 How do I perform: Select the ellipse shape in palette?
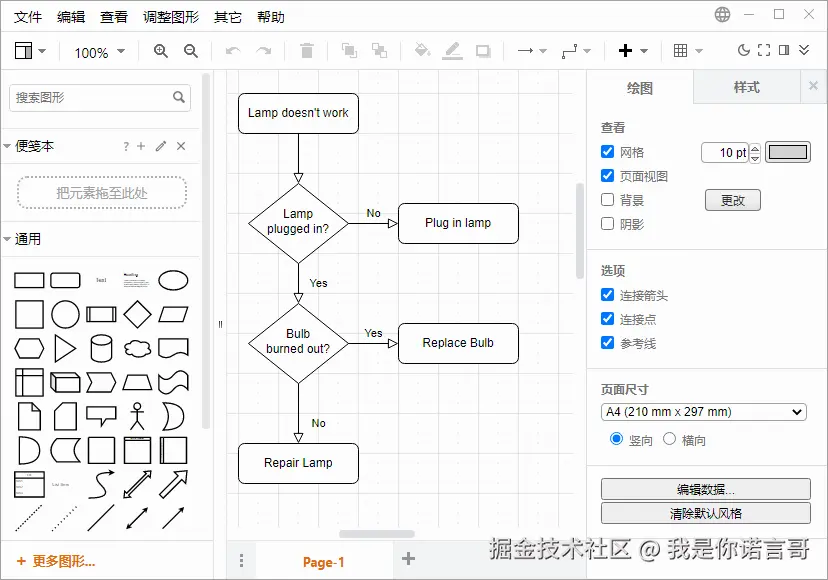pyautogui.click(x=173, y=280)
